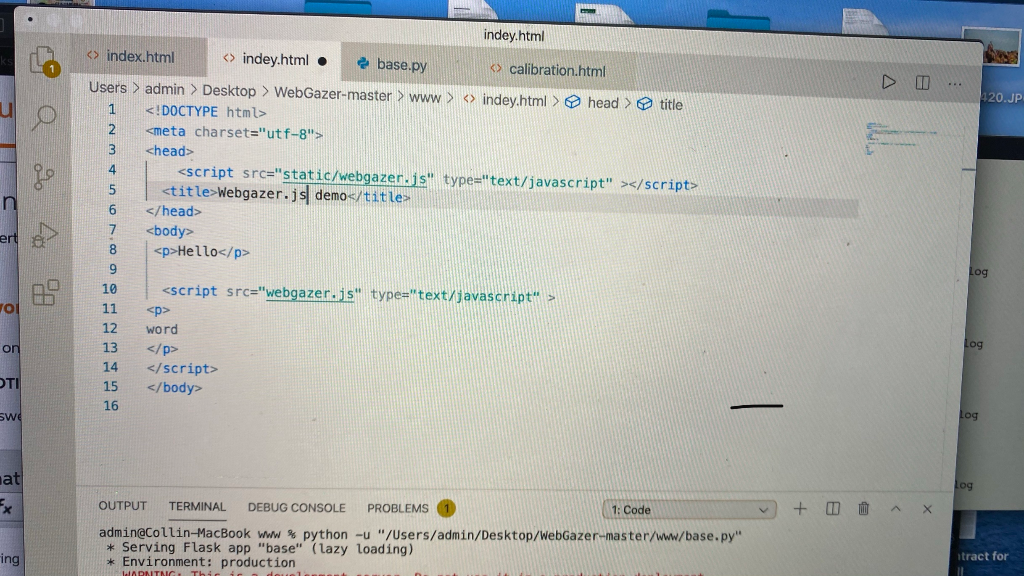Screen dimensions: 1024x576
Task: Open the DEBUG CONSOLE panel
Action: pos(296,507)
